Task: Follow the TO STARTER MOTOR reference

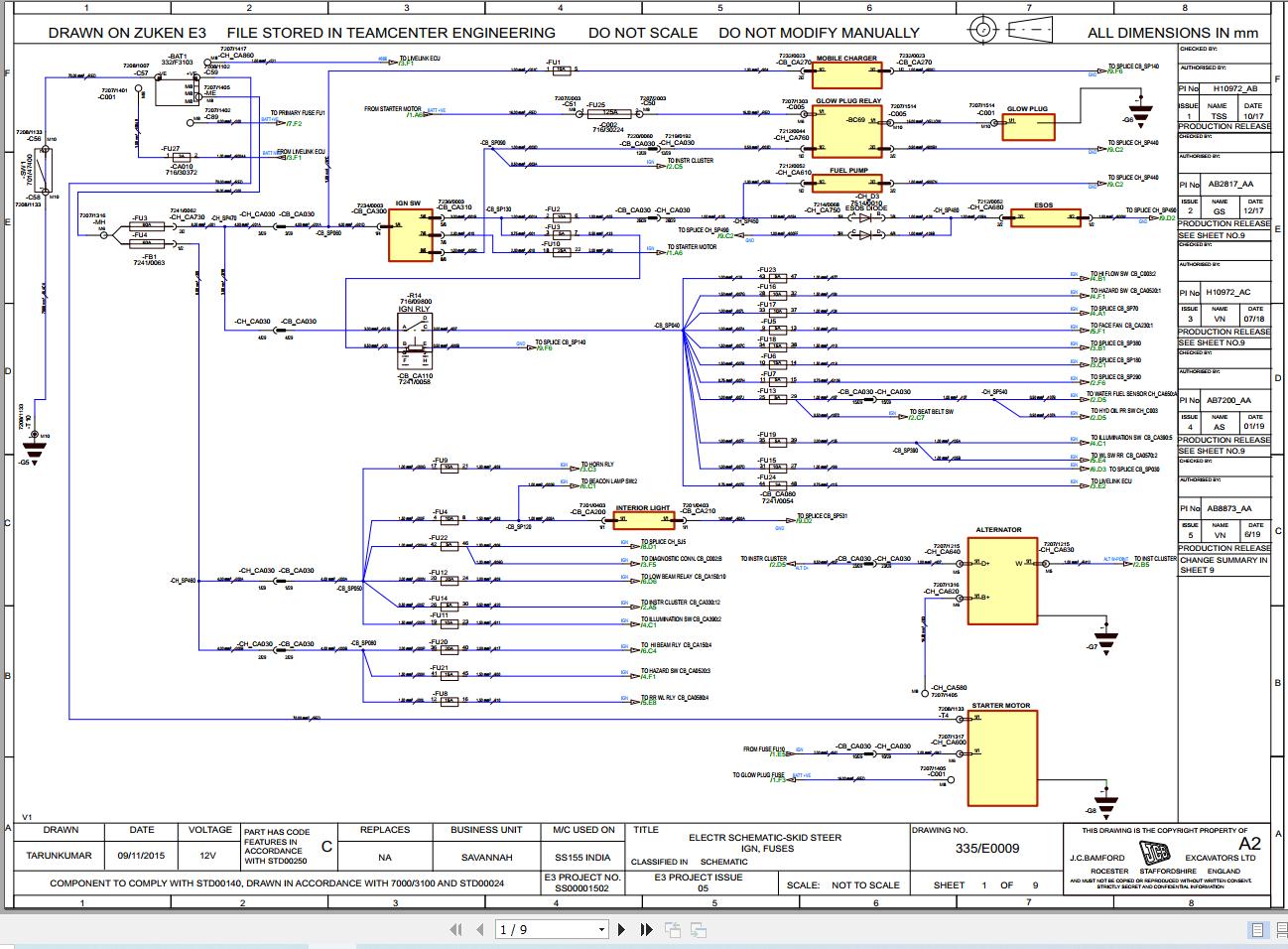Action: click(695, 248)
